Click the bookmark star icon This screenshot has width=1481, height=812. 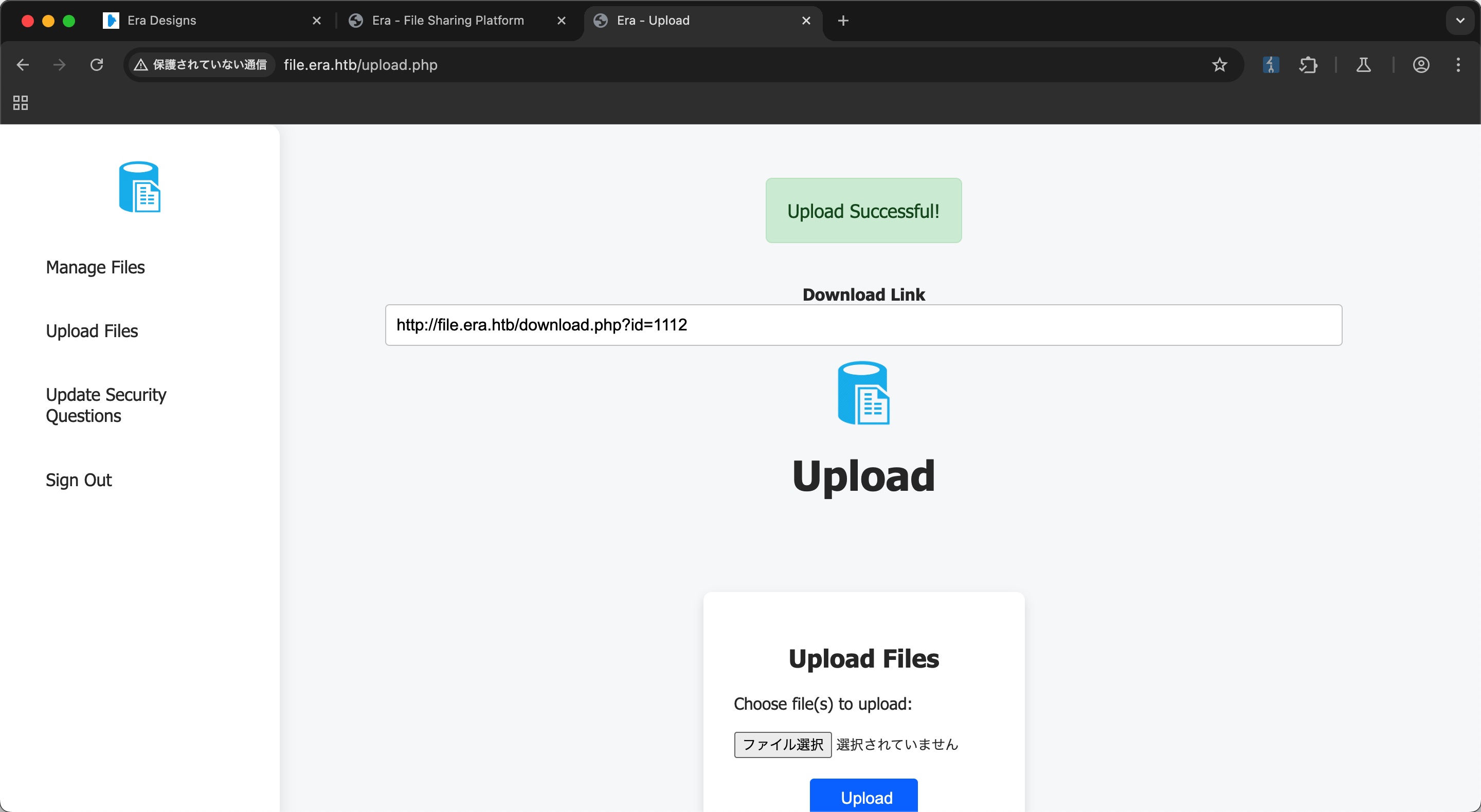1219,65
